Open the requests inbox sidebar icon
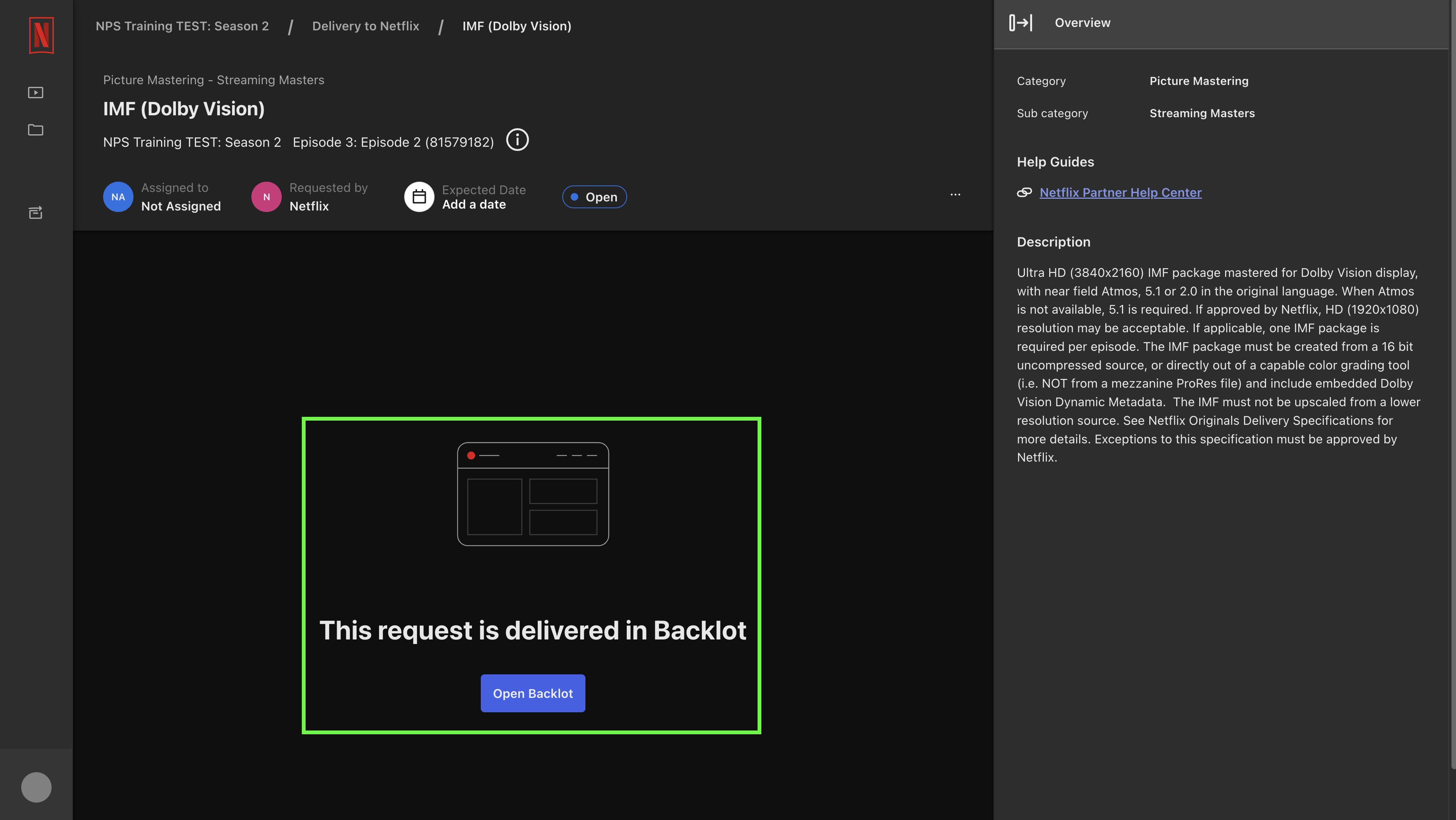 (x=36, y=213)
